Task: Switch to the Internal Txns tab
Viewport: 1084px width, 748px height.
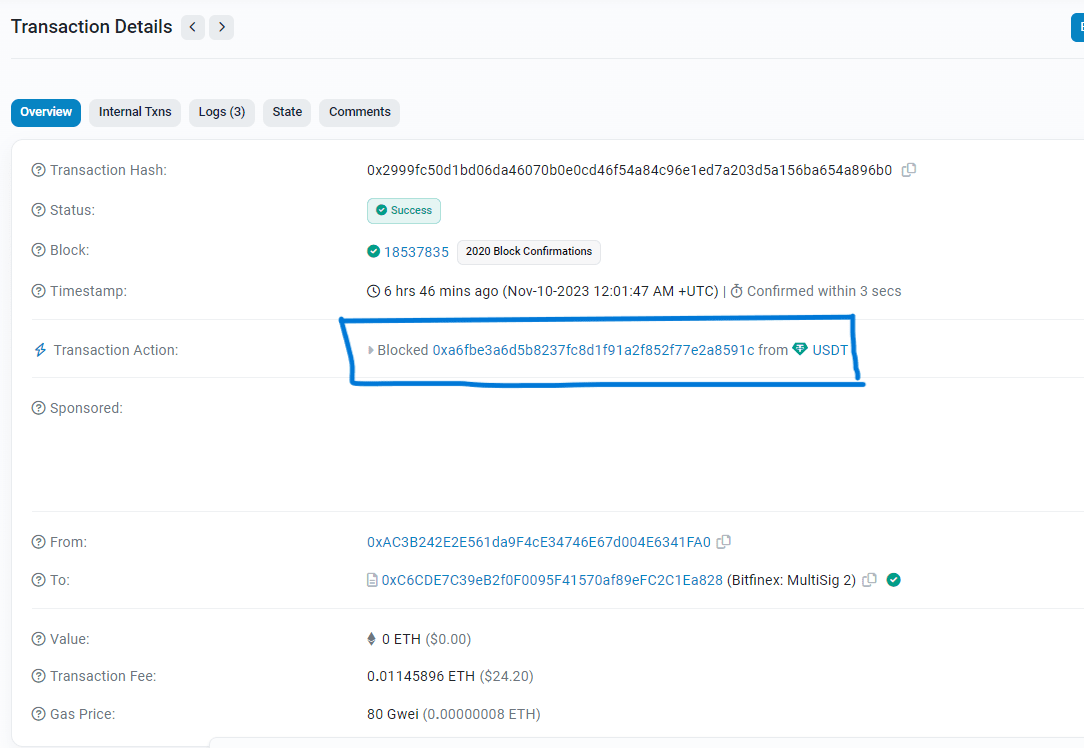Action: (x=134, y=112)
